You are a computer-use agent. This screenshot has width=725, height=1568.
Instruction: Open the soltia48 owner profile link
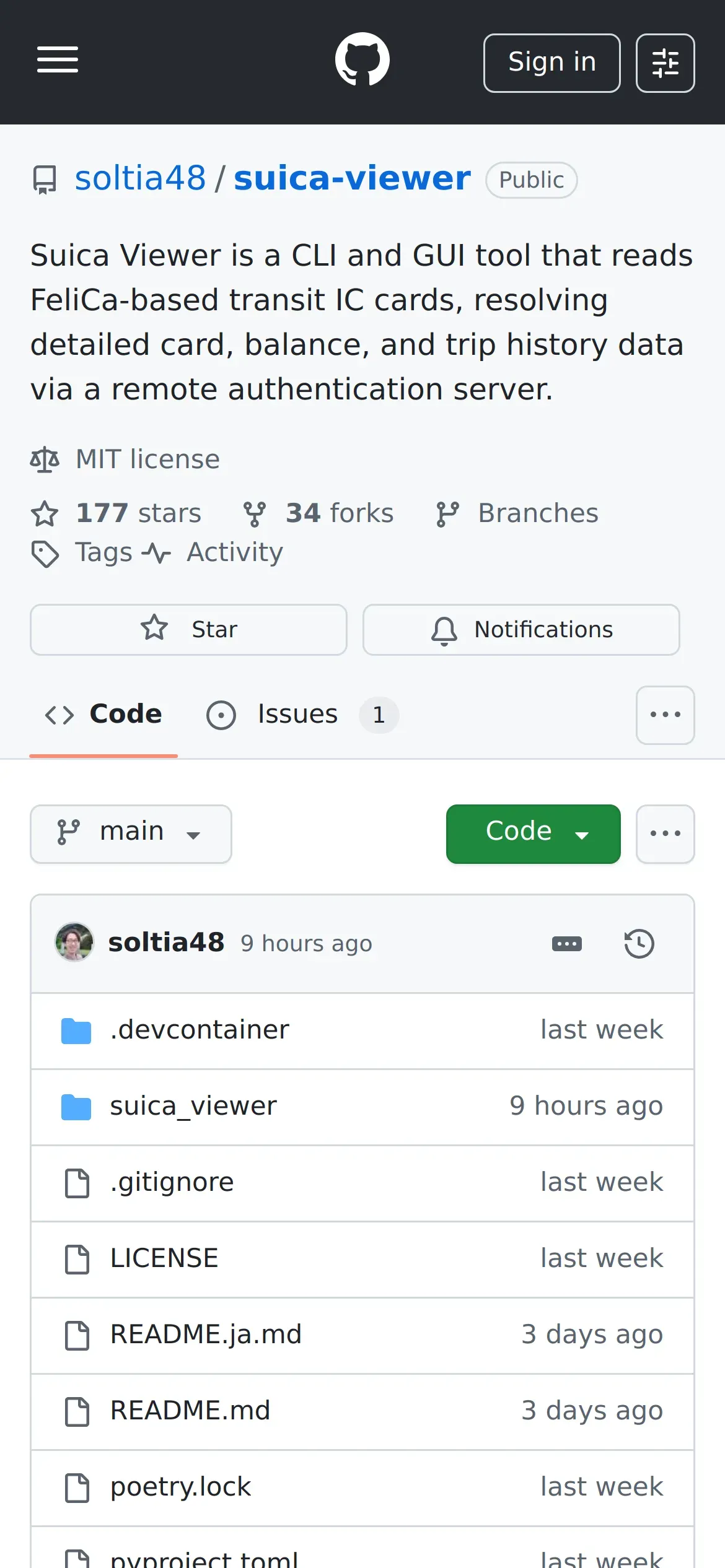click(x=140, y=179)
